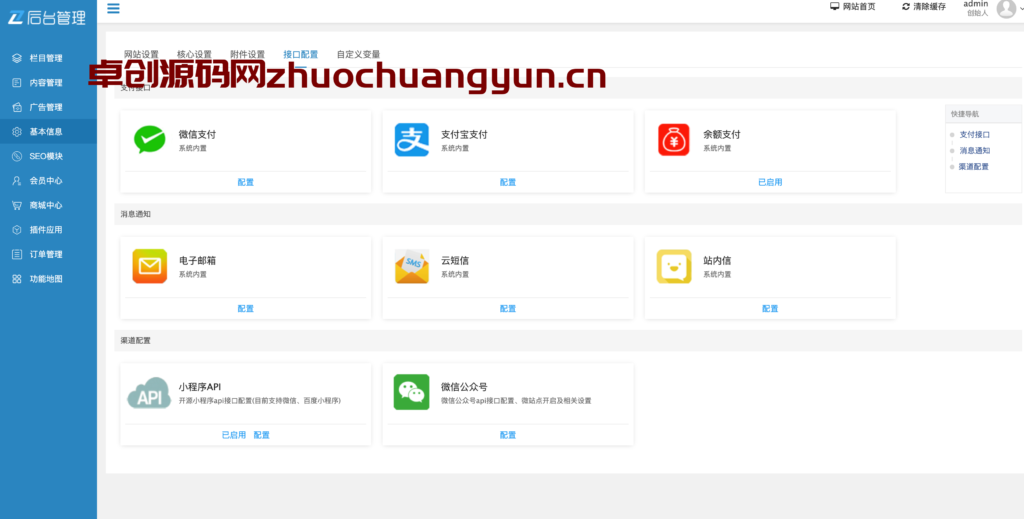Open 订单管理 in the sidebar
This screenshot has height=519, width=1024.
(x=48, y=255)
